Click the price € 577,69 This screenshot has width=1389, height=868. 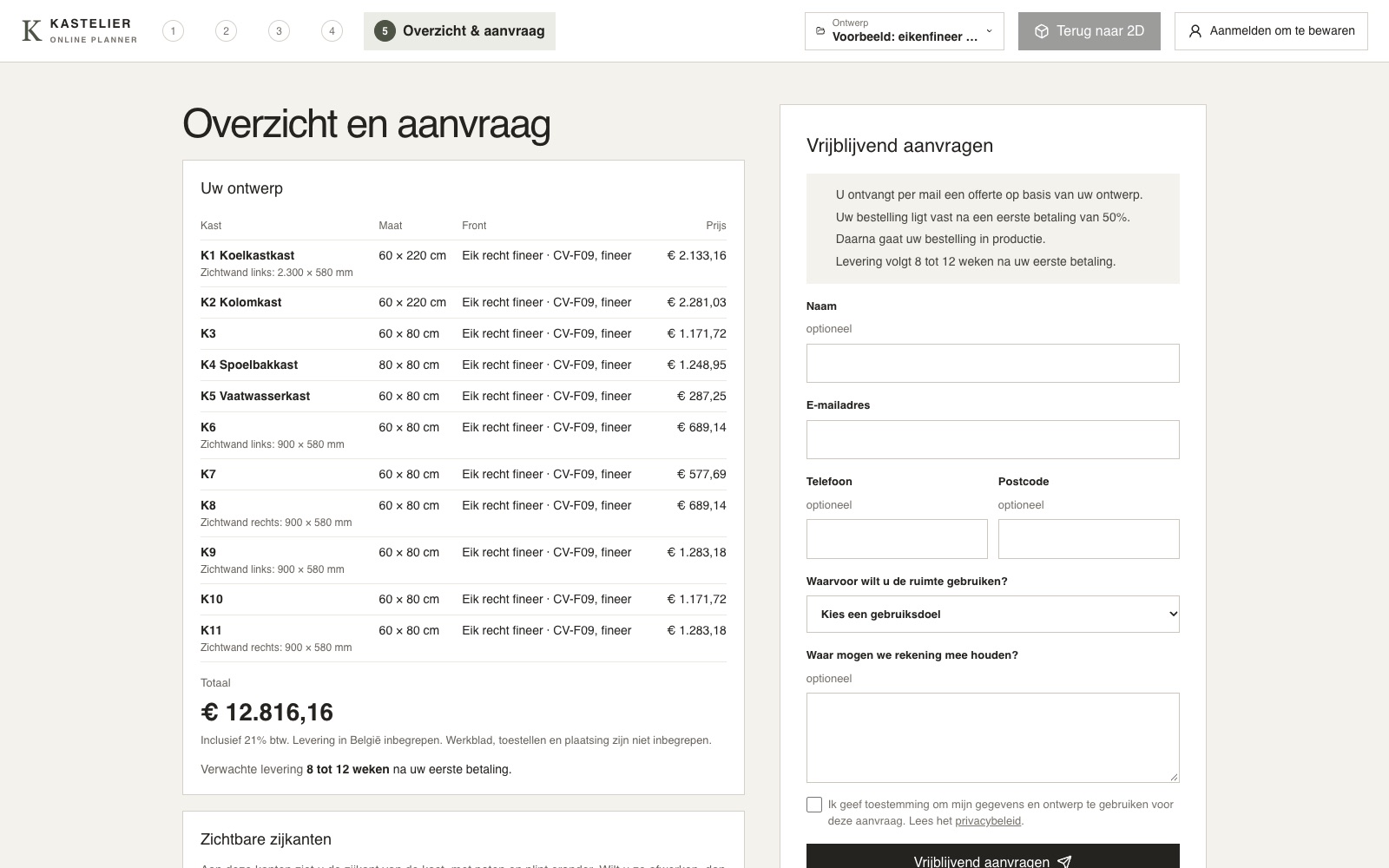click(701, 474)
